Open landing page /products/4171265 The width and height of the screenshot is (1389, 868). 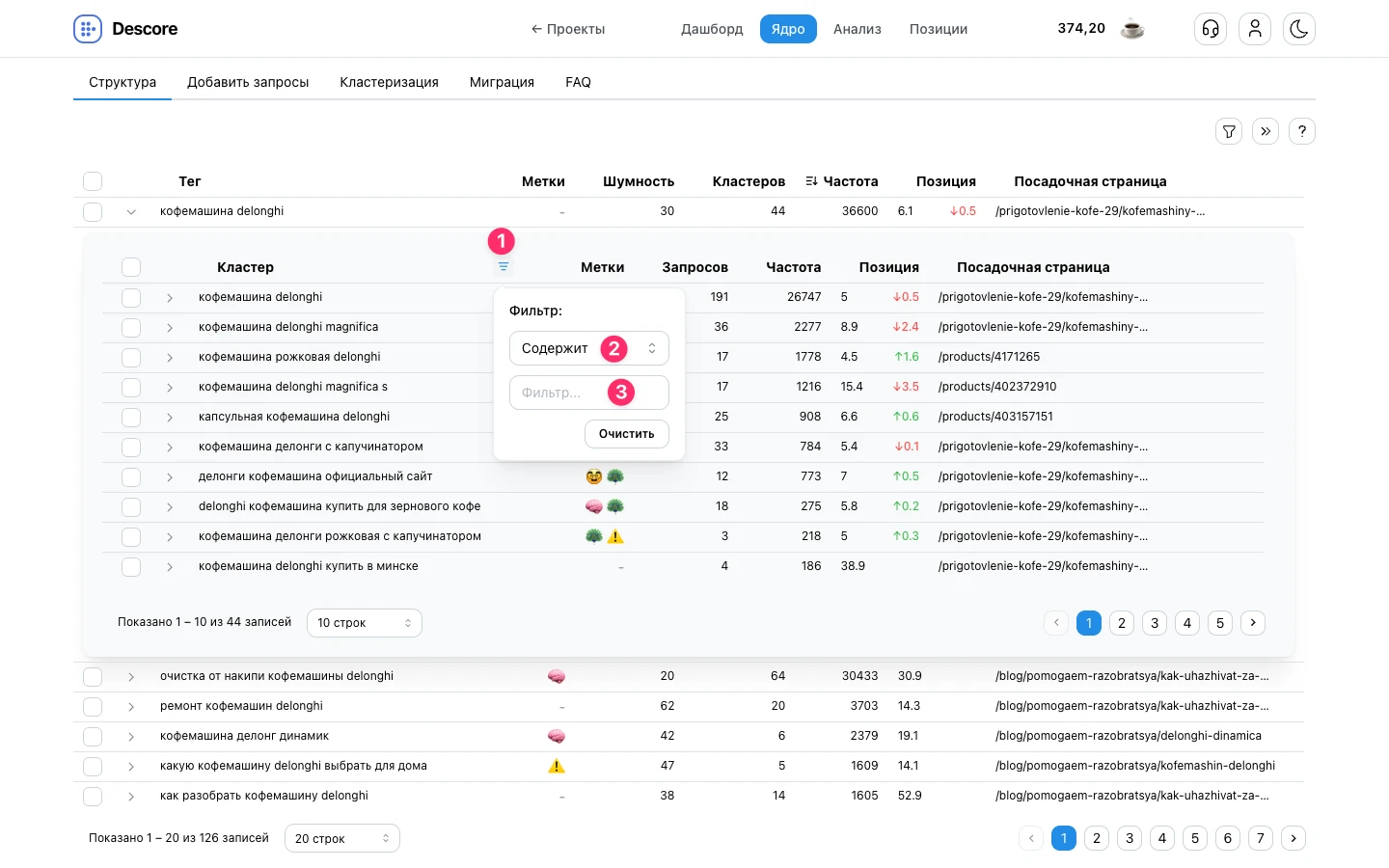coord(989,357)
